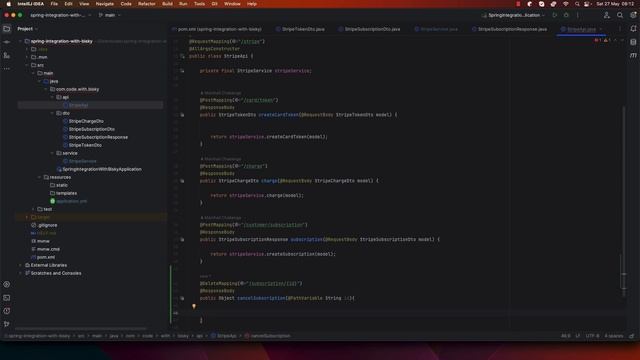Switch to StripeSubscriptionDto.java tab
The height and width of the screenshot is (360, 640).
[369, 29]
